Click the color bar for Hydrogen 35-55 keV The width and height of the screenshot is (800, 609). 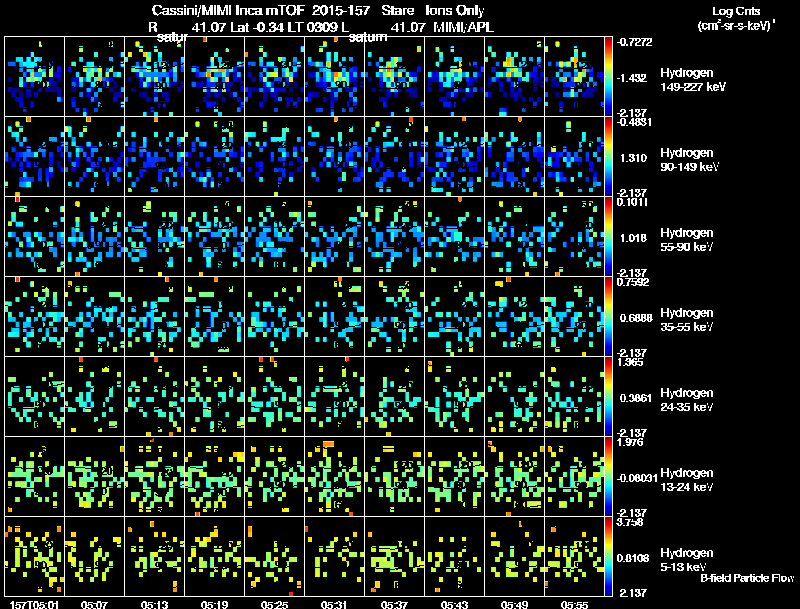[608, 316]
